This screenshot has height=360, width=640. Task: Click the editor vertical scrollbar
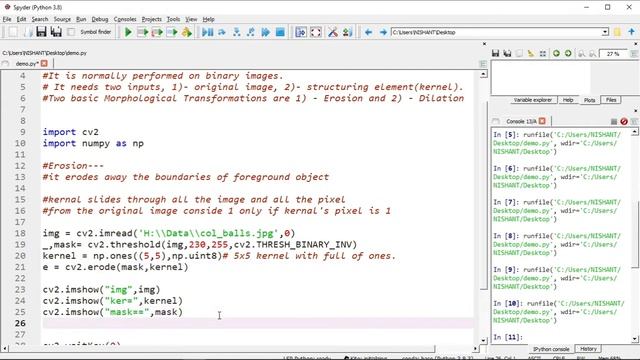tap(484, 207)
